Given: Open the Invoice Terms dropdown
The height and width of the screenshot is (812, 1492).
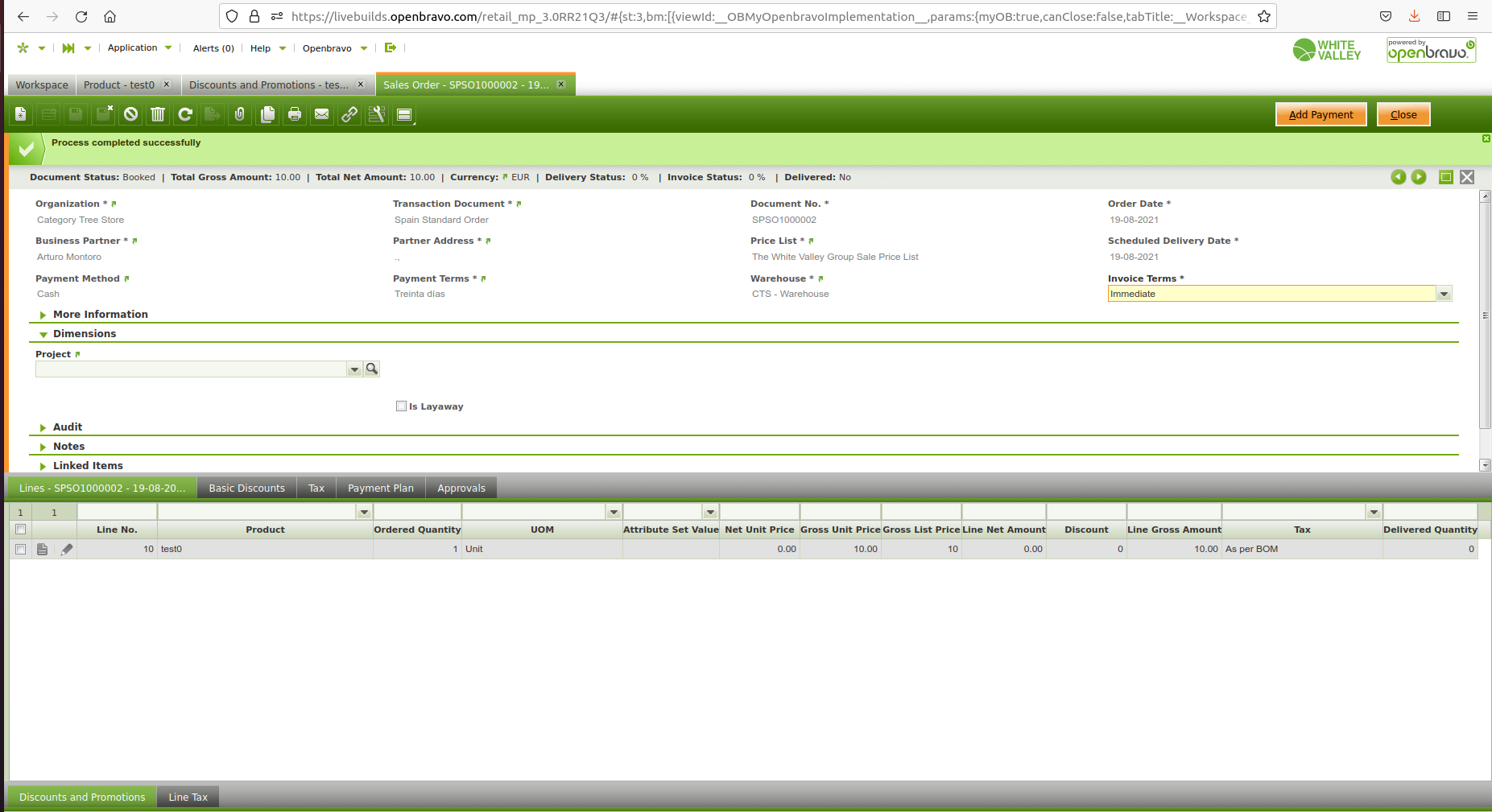Looking at the screenshot, I should (1444, 294).
